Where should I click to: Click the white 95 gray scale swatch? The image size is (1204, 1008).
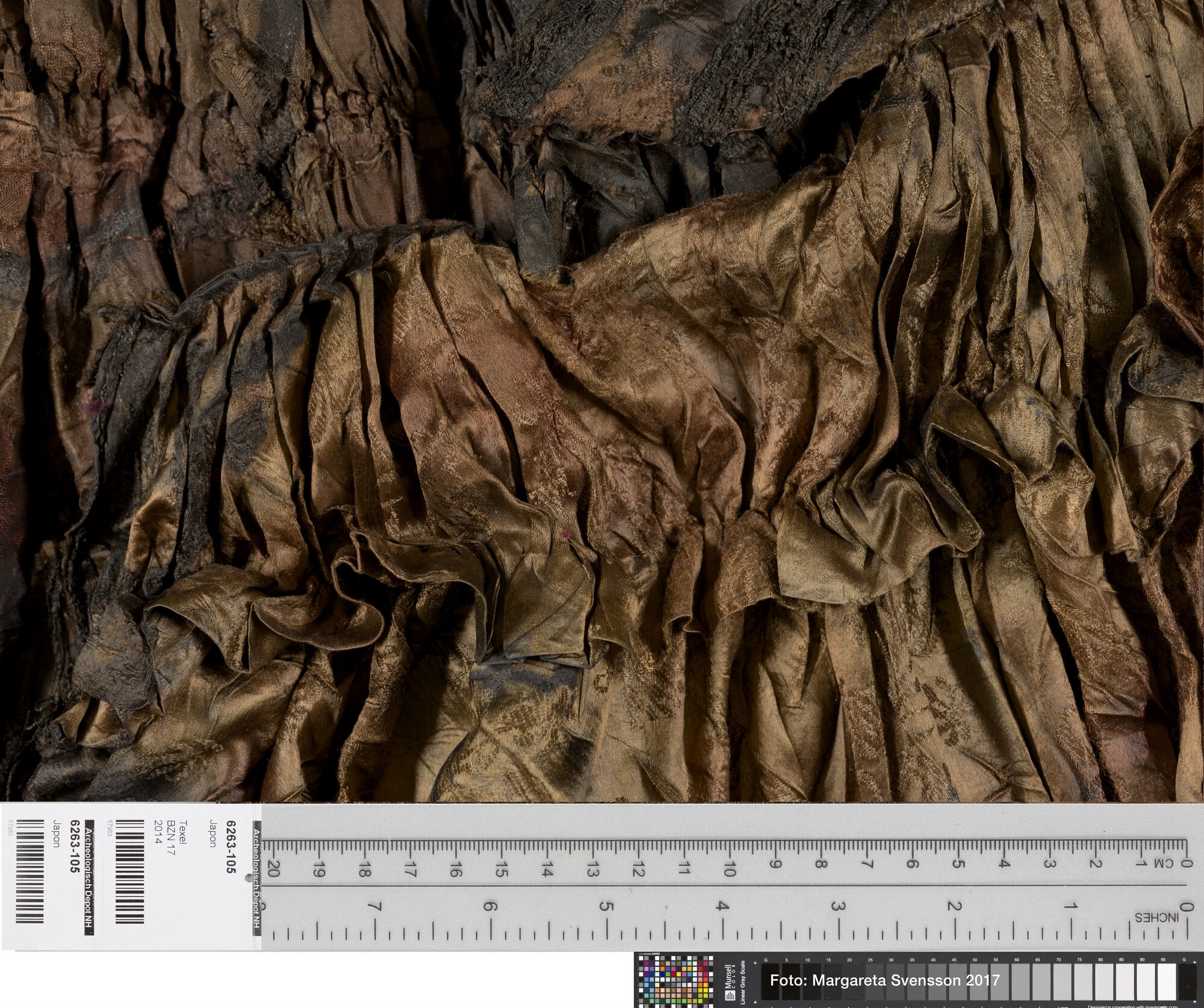(1165, 982)
